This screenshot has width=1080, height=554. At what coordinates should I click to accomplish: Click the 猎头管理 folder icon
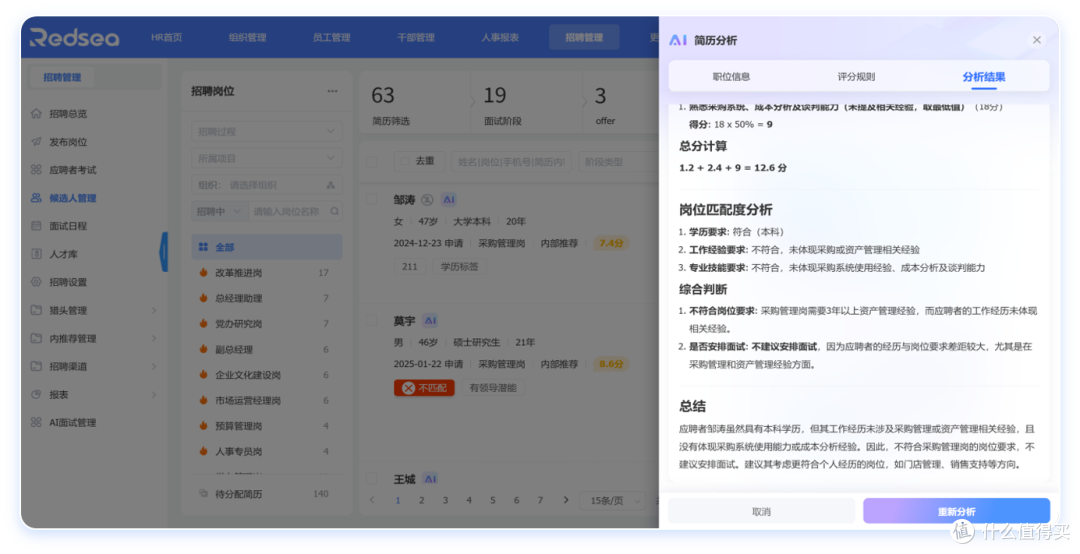pyautogui.click(x=37, y=310)
